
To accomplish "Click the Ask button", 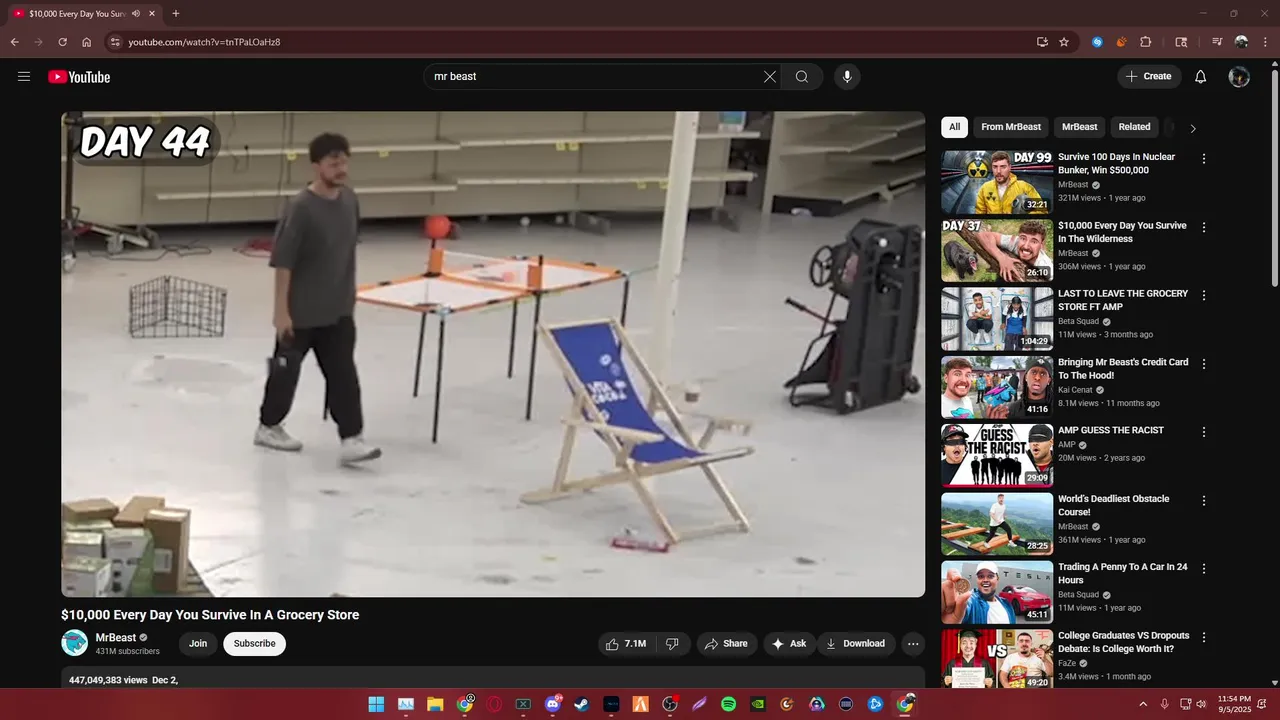I will pos(788,644).
